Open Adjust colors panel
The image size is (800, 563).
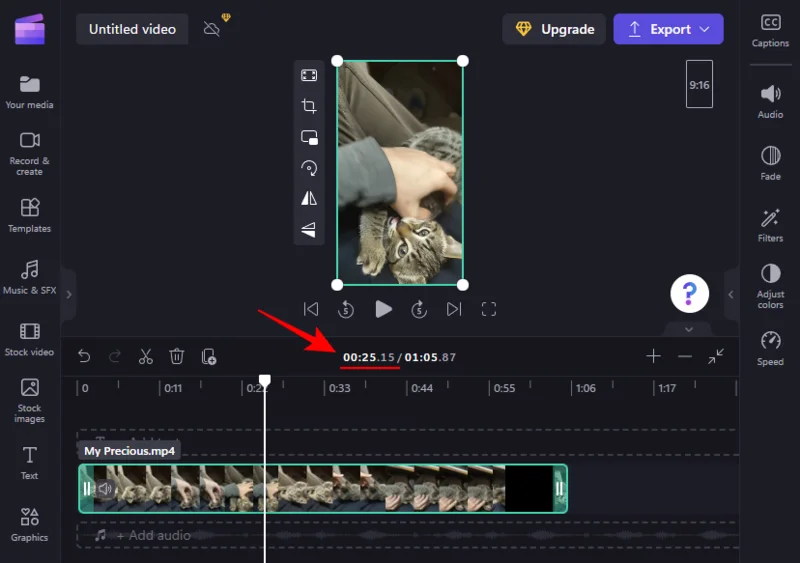point(770,287)
